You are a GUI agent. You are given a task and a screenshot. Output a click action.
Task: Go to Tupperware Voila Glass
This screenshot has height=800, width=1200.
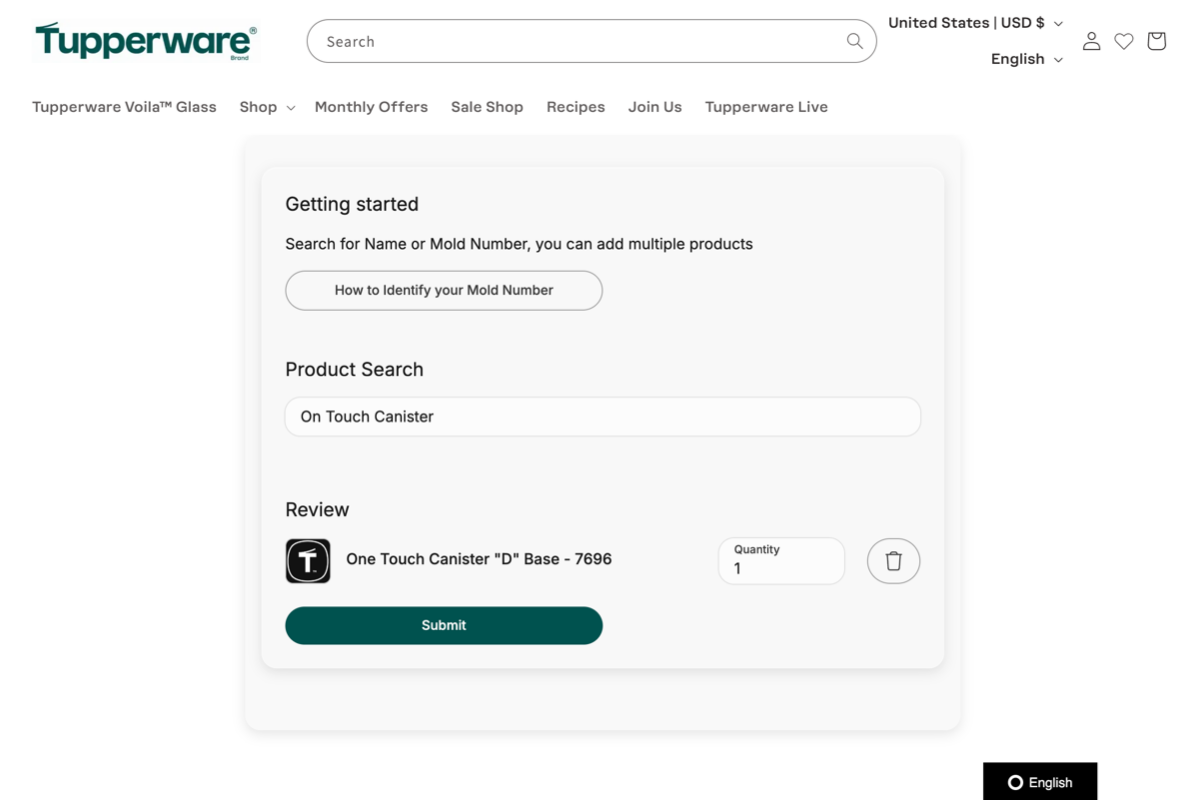tap(124, 107)
